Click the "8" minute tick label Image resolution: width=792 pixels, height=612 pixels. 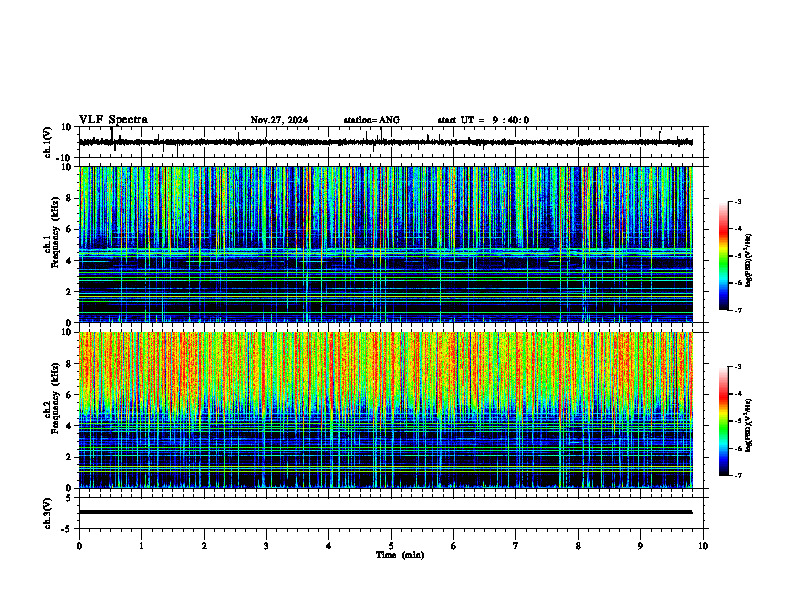(x=578, y=546)
